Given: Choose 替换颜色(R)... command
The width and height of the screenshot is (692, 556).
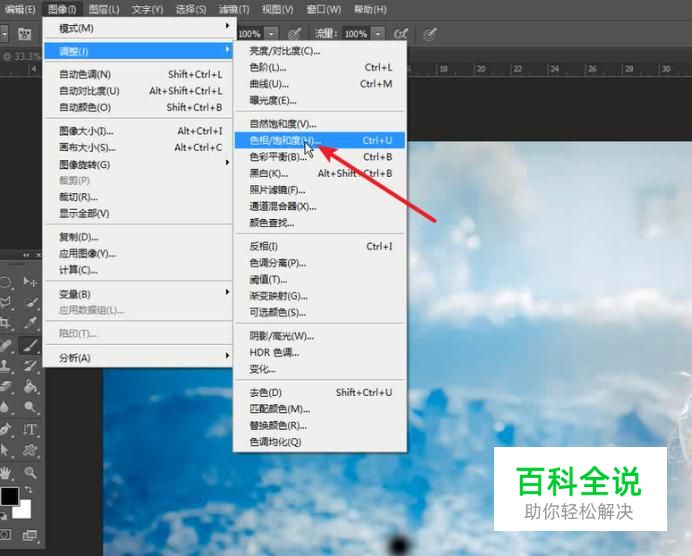Looking at the screenshot, I should click(320, 425).
